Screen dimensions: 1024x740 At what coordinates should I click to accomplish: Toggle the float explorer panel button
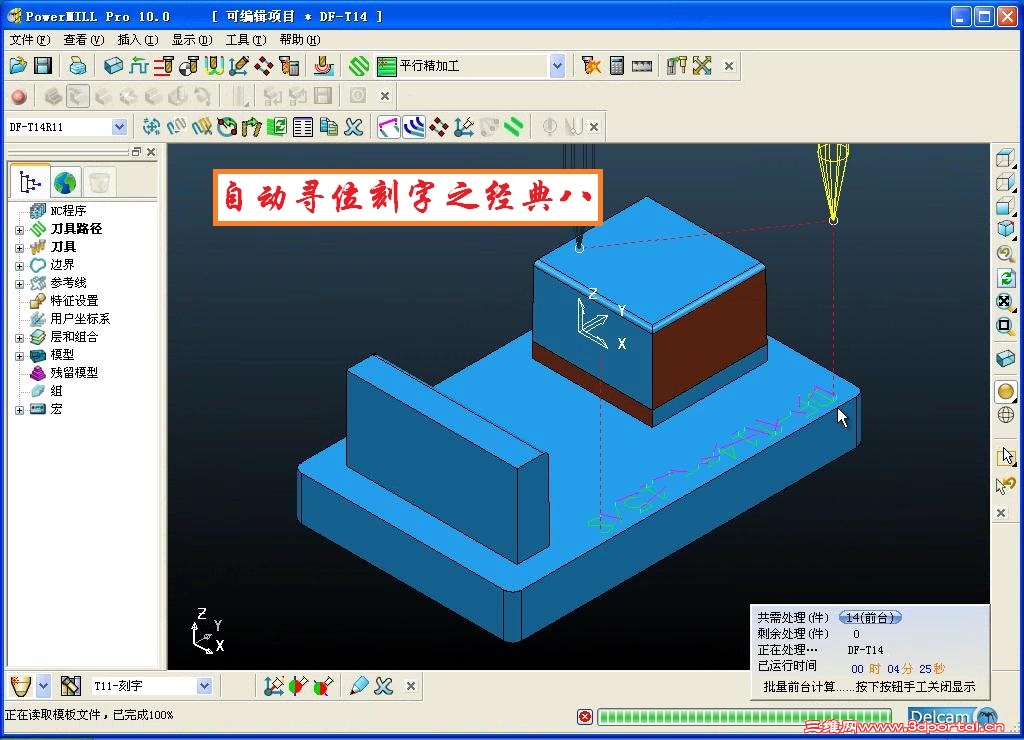click(136, 152)
